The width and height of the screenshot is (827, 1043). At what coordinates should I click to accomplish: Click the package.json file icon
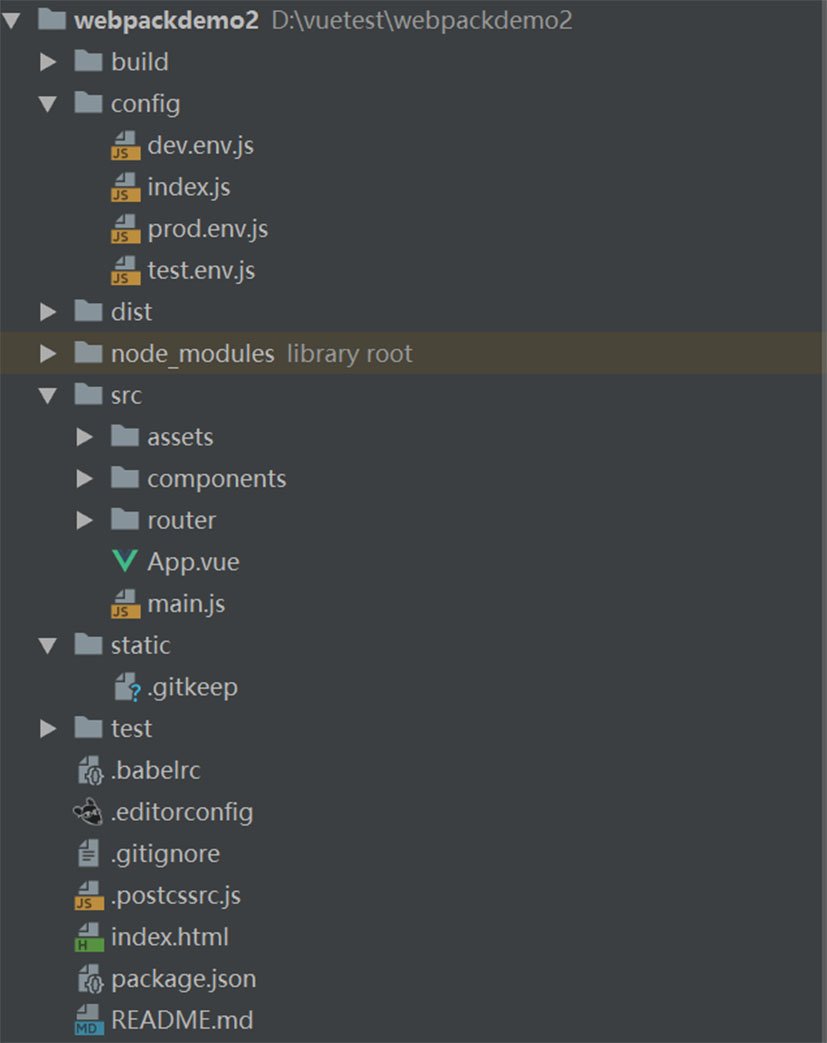pyautogui.click(x=90, y=979)
